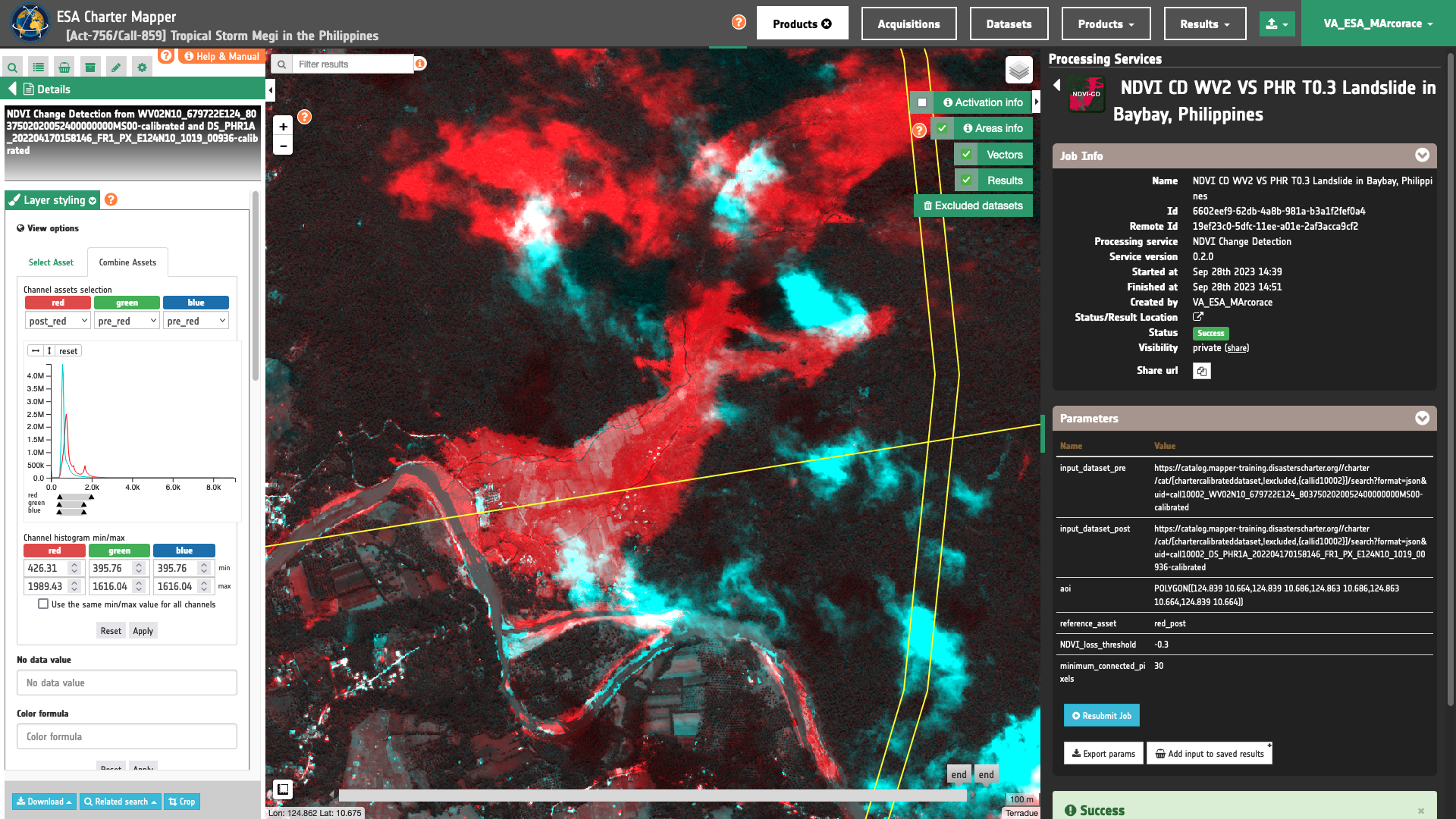Open the Download dropdown

[x=44, y=802]
